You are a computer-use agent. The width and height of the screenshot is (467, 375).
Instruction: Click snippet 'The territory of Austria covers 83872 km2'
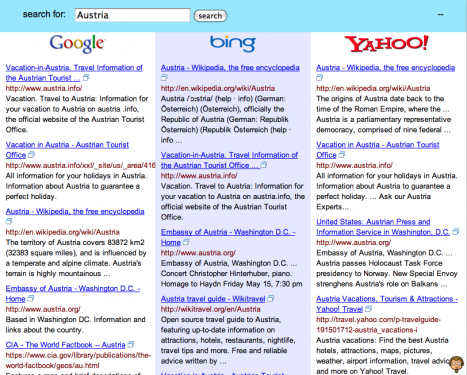coord(75,242)
